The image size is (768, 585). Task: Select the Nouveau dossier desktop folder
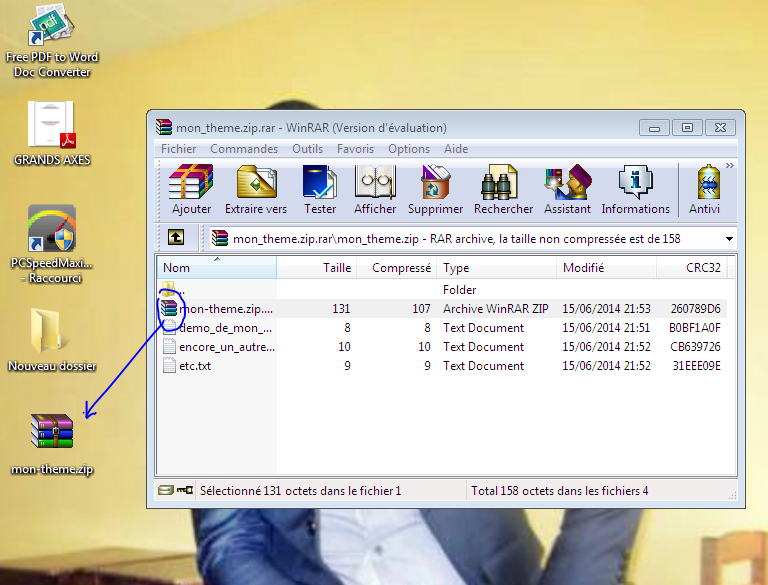52,340
